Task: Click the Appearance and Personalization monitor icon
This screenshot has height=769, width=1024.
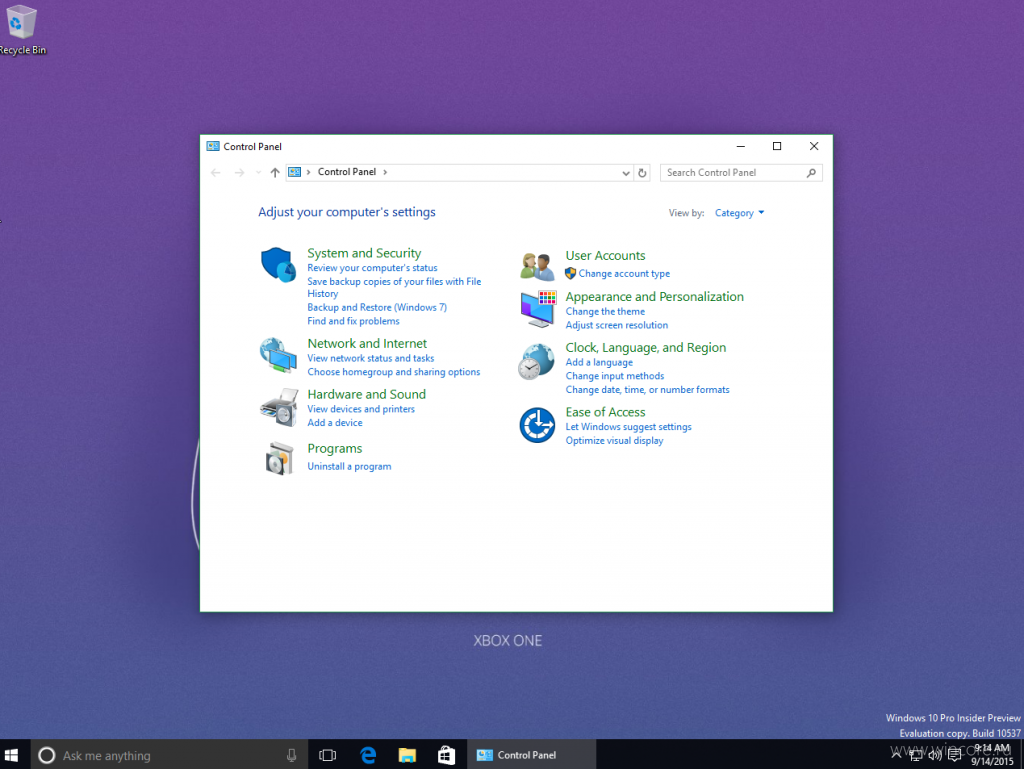Action: click(538, 309)
